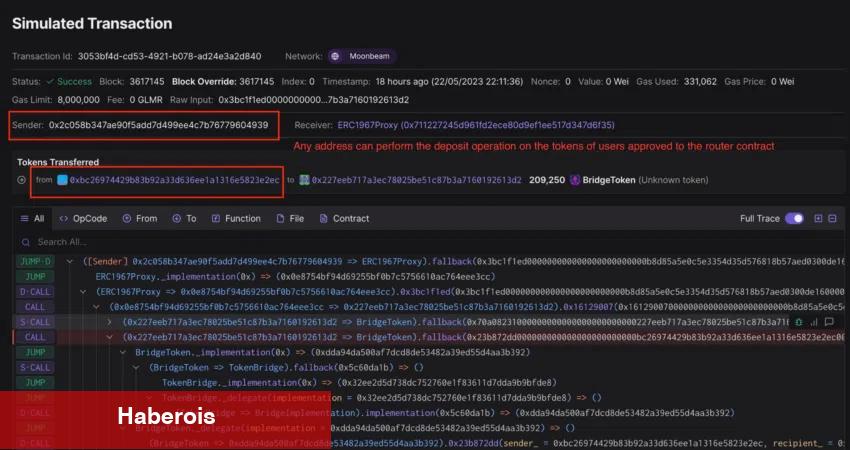Click the comment icon on the S-CALL row
The height and width of the screenshot is (450, 850).
click(829, 322)
